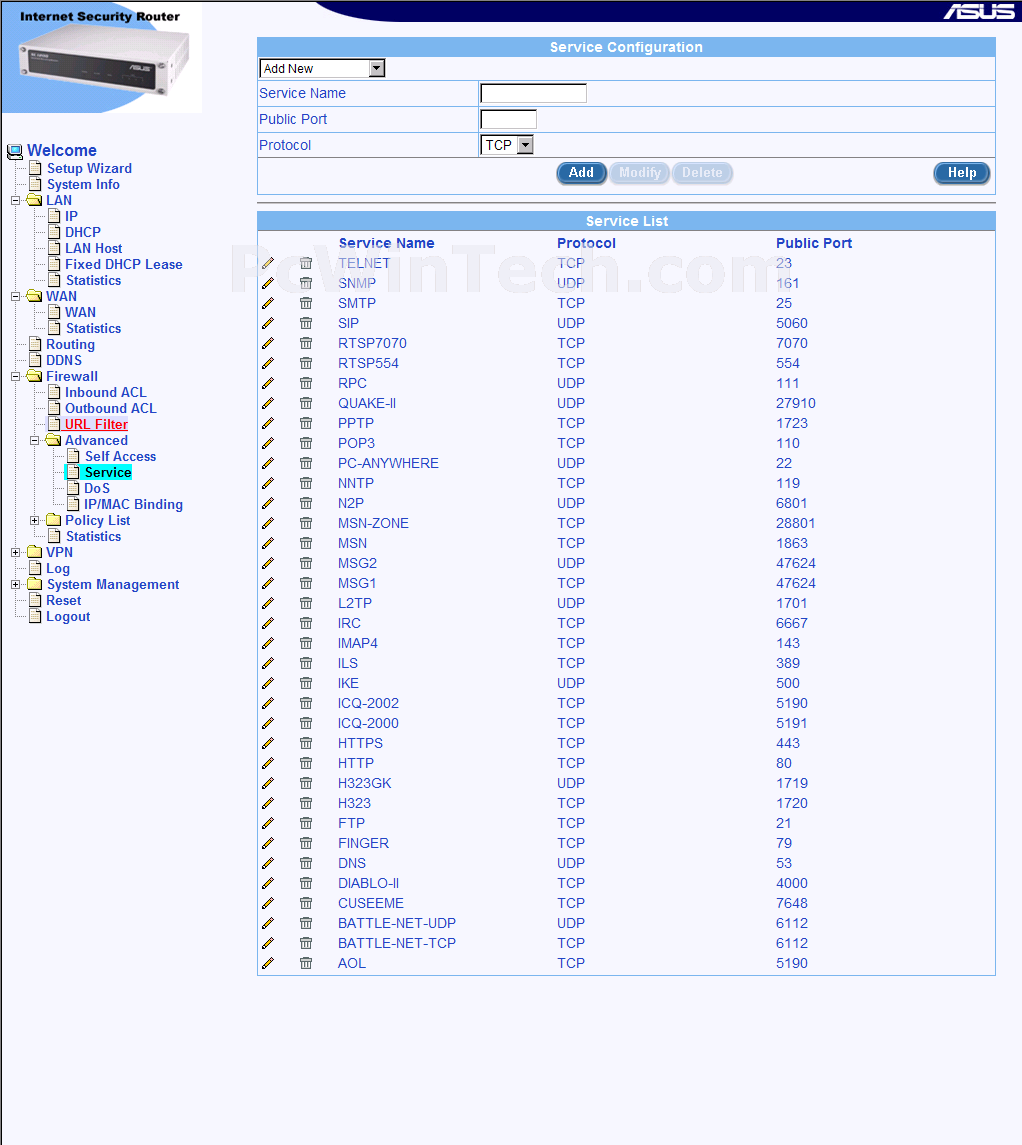Click the pencil icon for QUAKE-II
This screenshot has height=1145, width=1022.
point(268,403)
